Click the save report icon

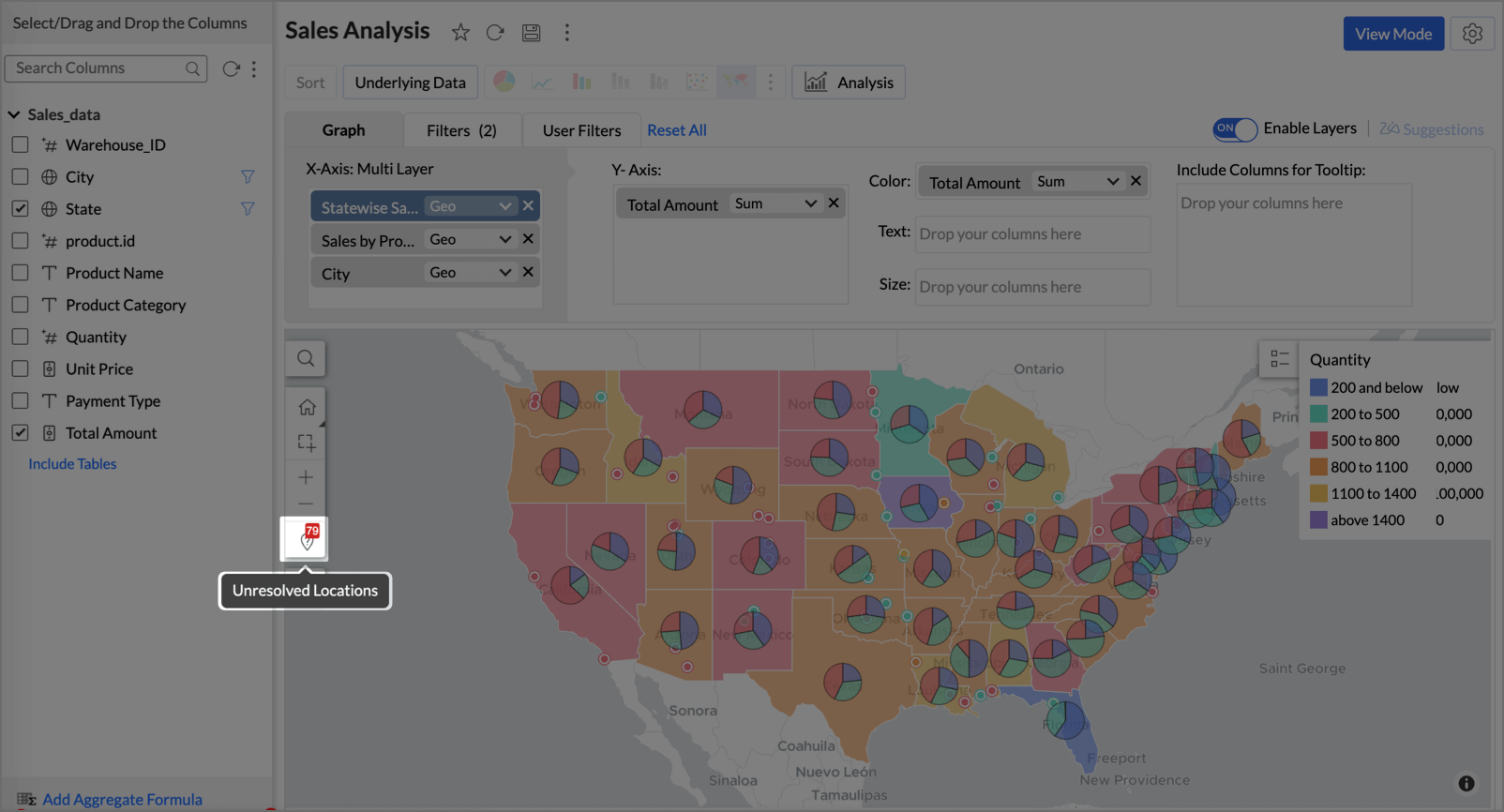tap(531, 33)
